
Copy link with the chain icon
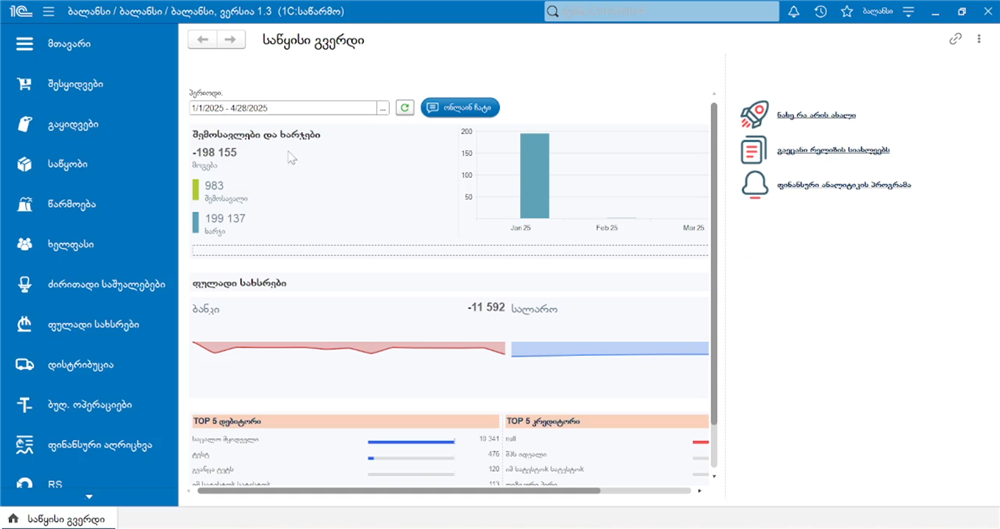(955, 40)
